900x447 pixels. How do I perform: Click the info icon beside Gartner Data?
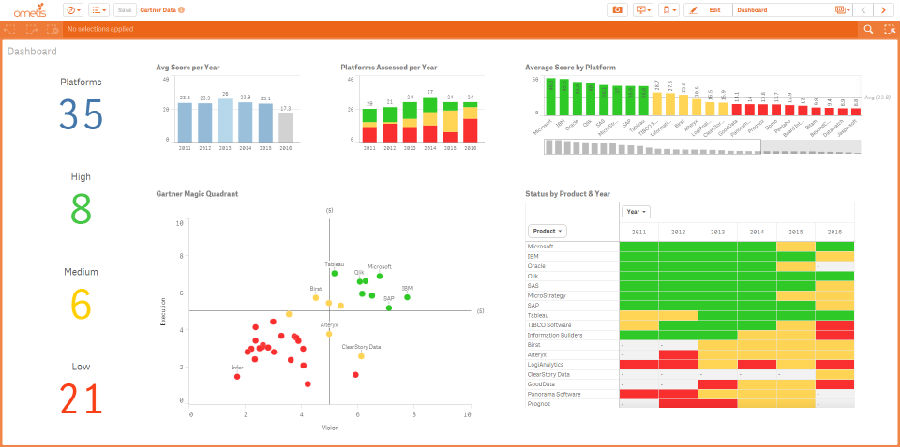point(181,10)
